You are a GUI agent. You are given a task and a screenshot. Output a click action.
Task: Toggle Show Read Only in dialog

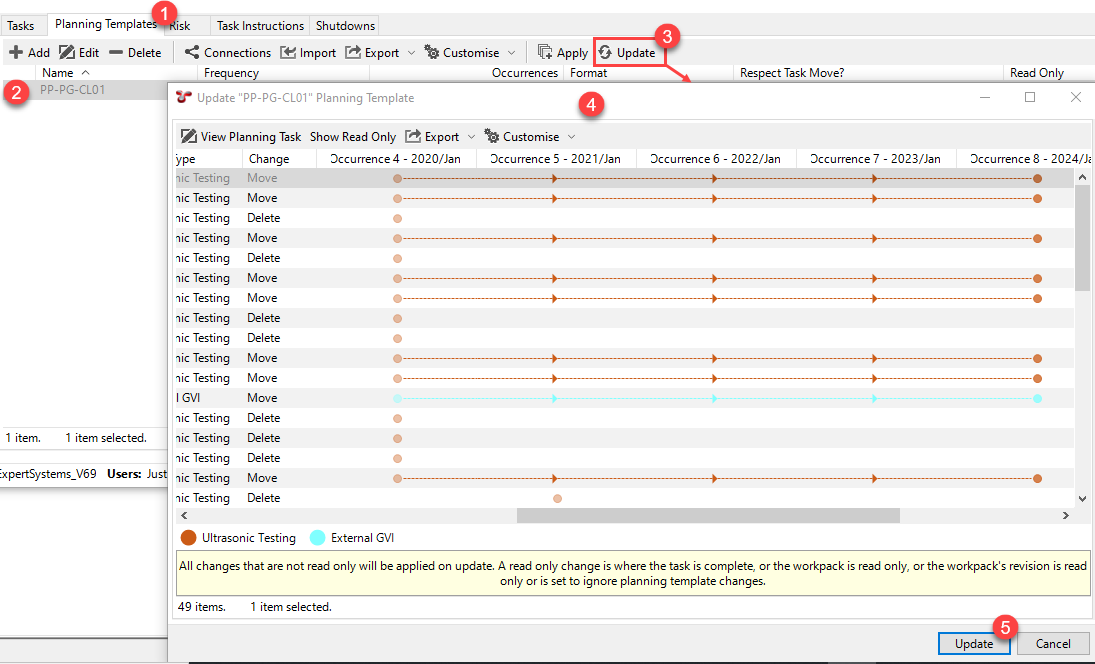(353, 137)
